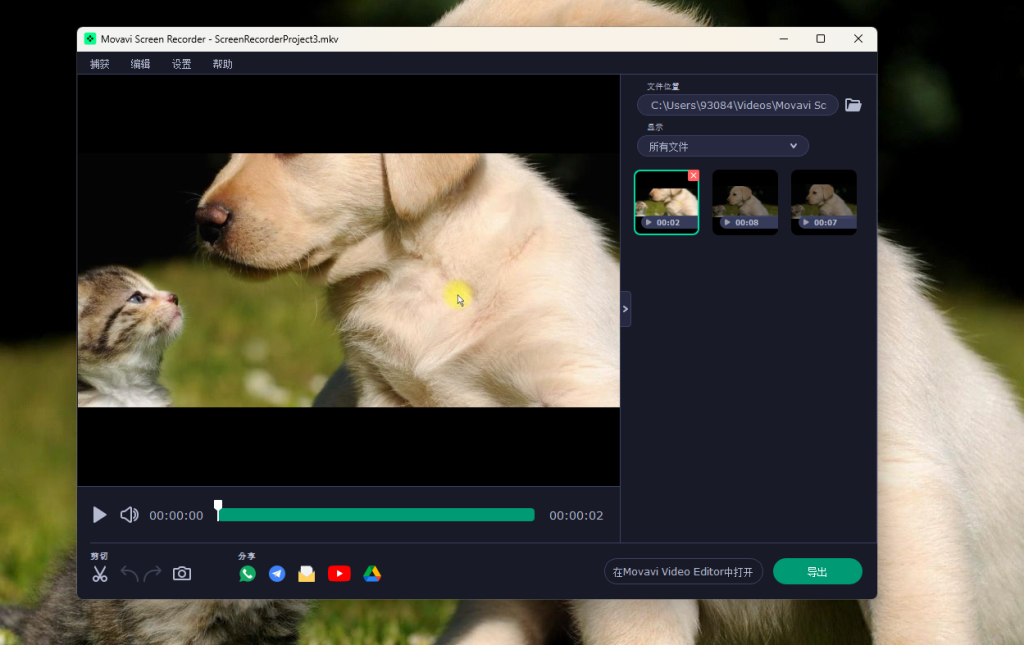Open project in Movavi Video Editor
Viewport: 1024px width, 645px height.
[683, 571]
